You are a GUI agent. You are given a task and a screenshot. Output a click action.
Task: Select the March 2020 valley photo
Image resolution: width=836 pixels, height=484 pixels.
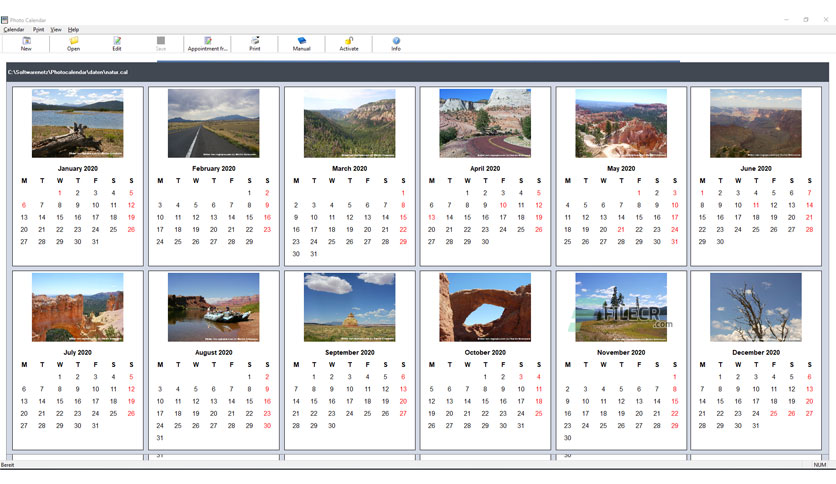349,123
